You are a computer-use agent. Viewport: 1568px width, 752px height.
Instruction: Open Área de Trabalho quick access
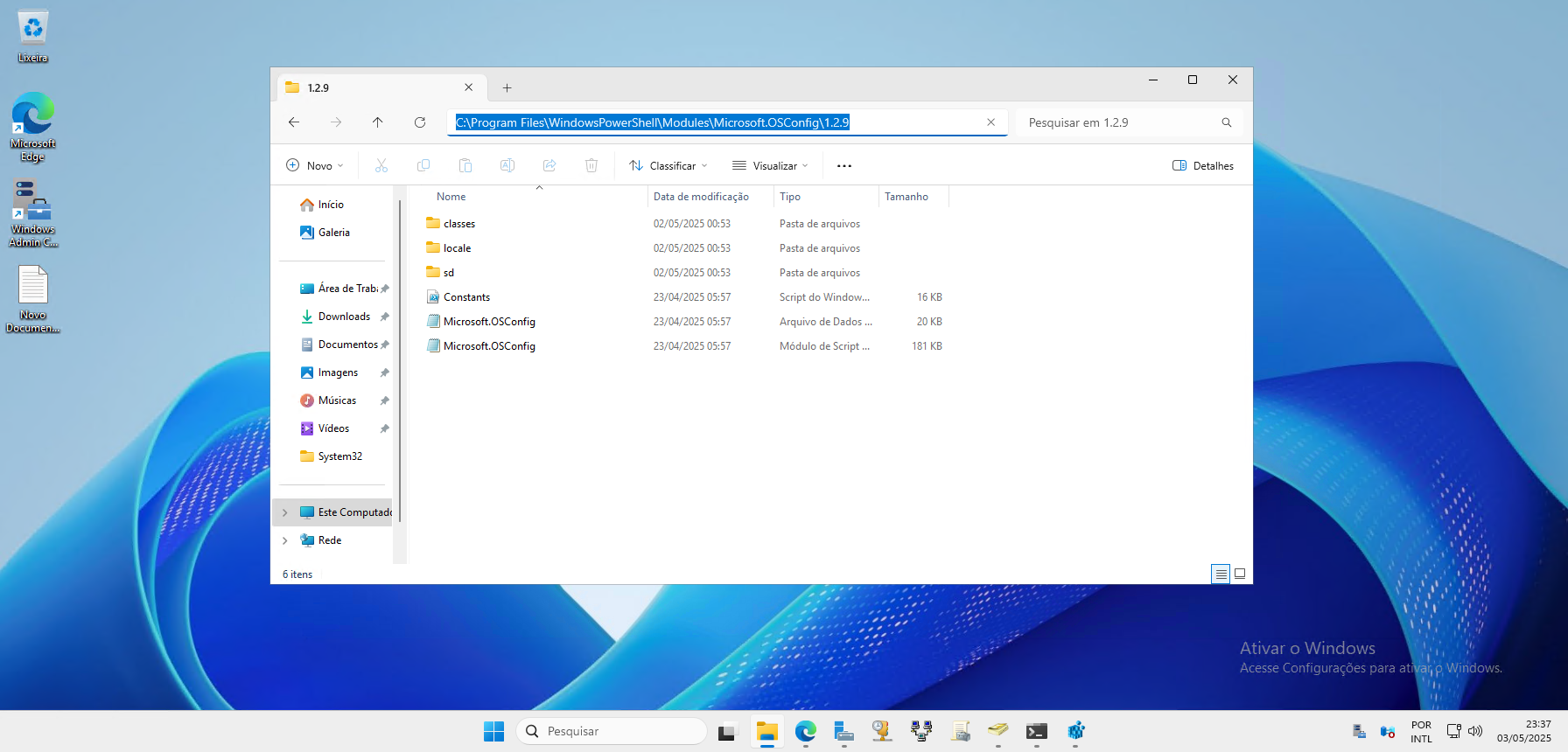click(346, 289)
